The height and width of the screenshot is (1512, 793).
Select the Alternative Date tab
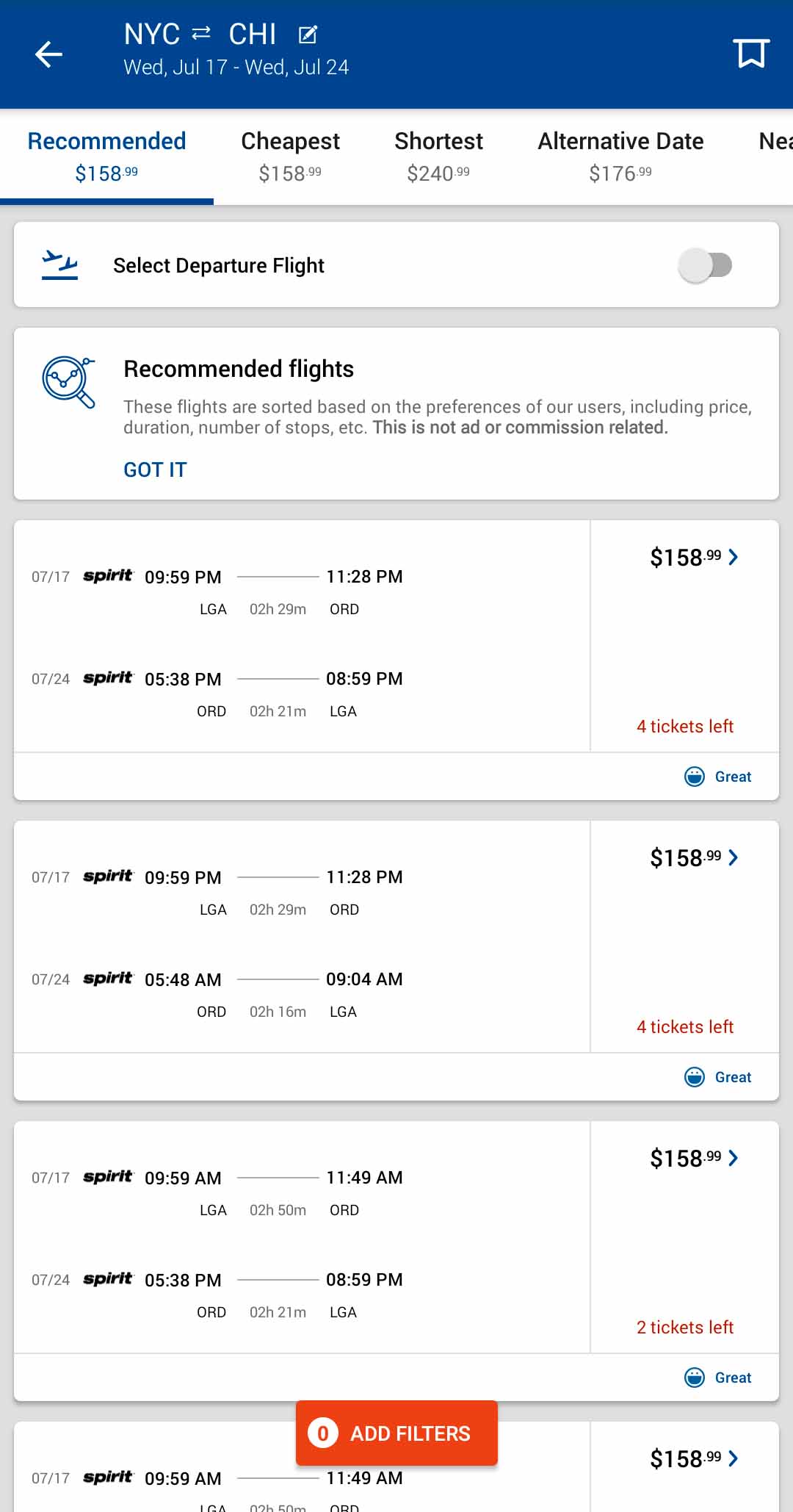(620, 155)
